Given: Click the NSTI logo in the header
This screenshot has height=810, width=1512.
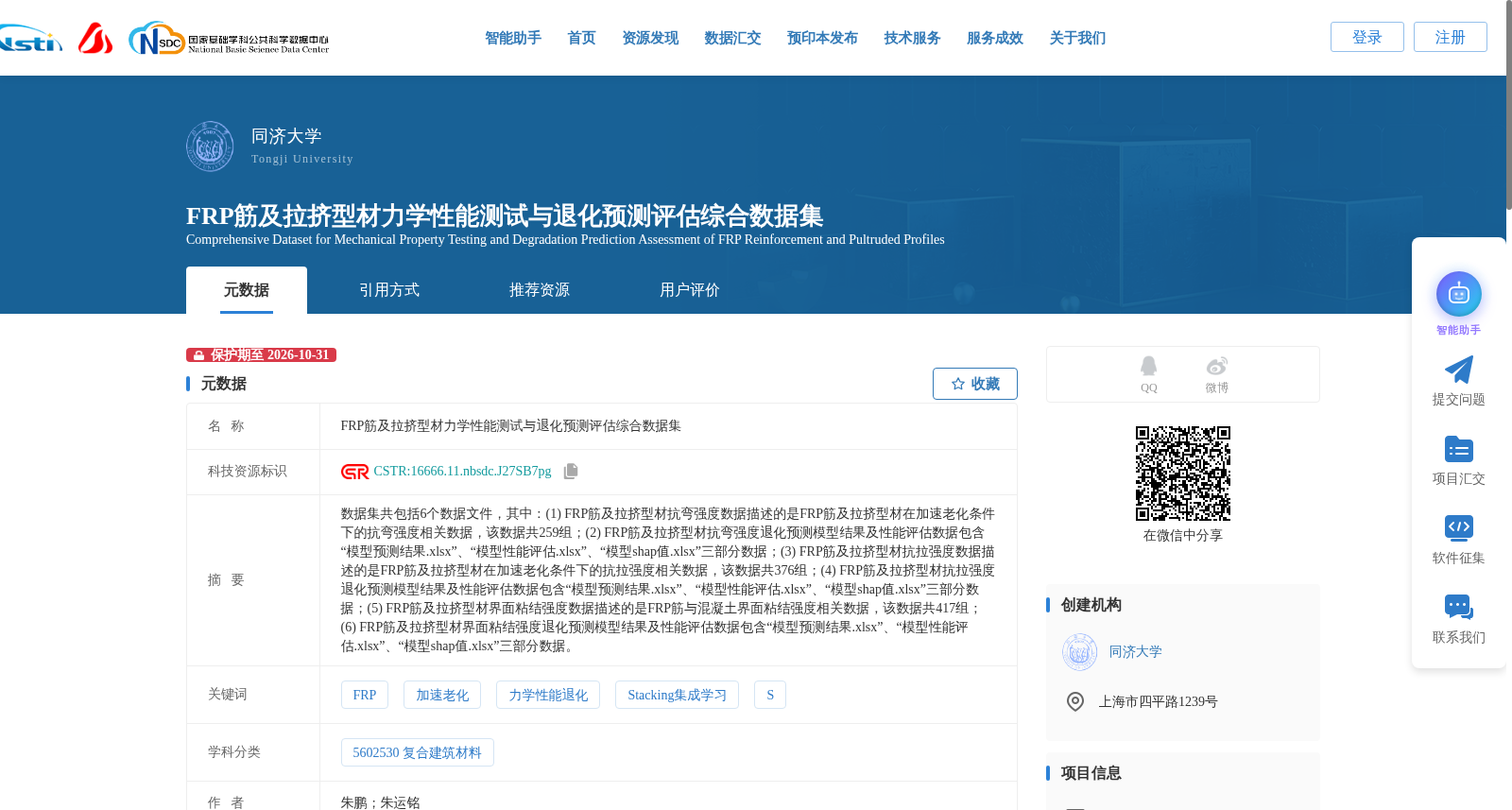Looking at the screenshot, I should click(31, 39).
